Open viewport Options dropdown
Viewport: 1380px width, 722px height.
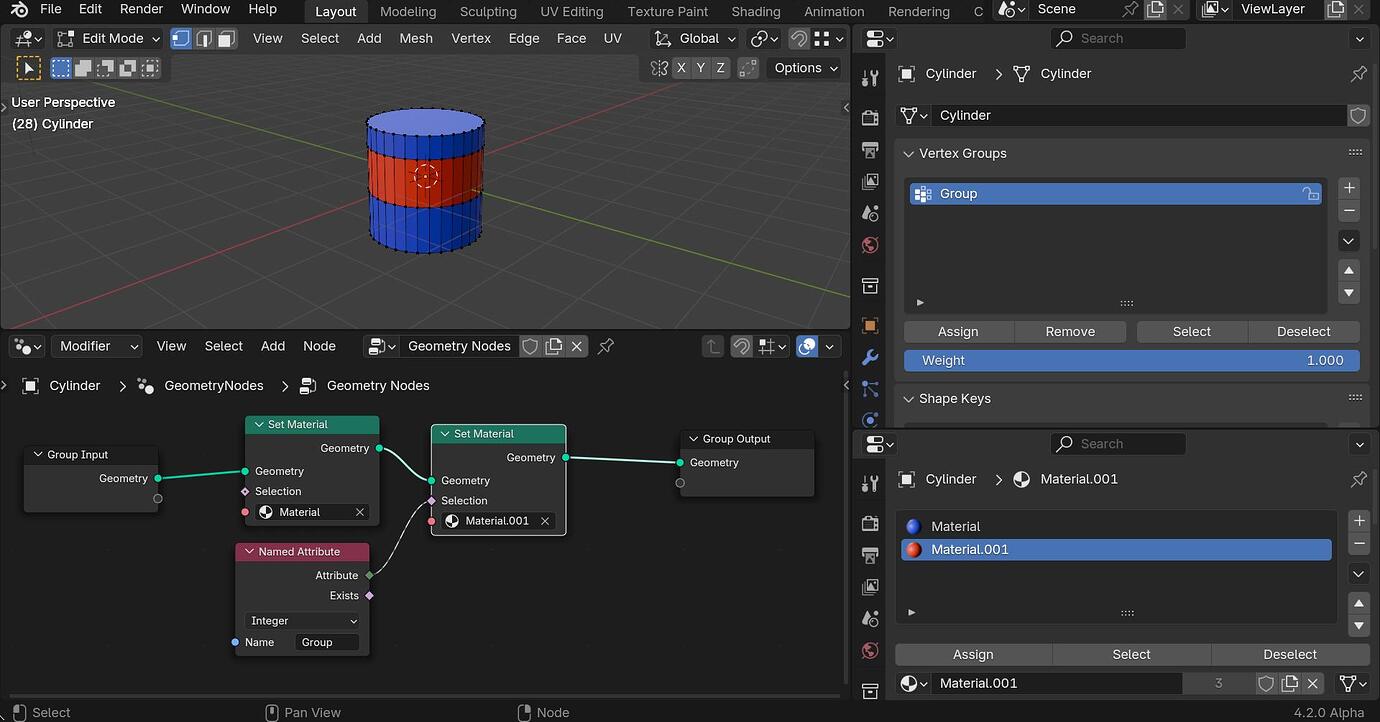tap(805, 68)
